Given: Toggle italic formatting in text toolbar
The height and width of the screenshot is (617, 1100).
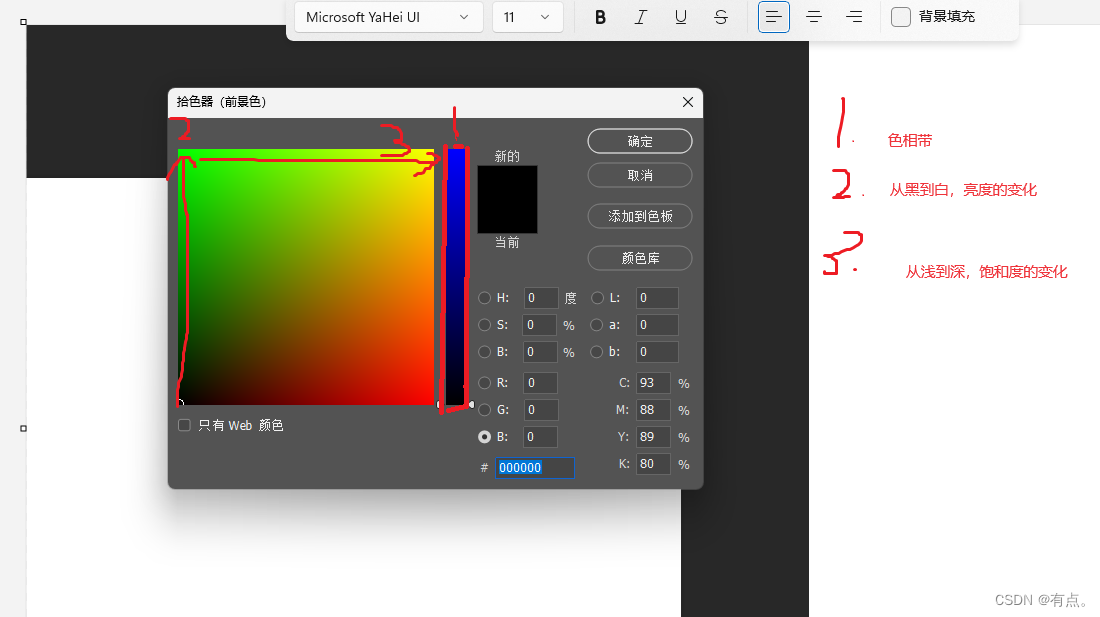Looking at the screenshot, I should click(x=640, y=17).
